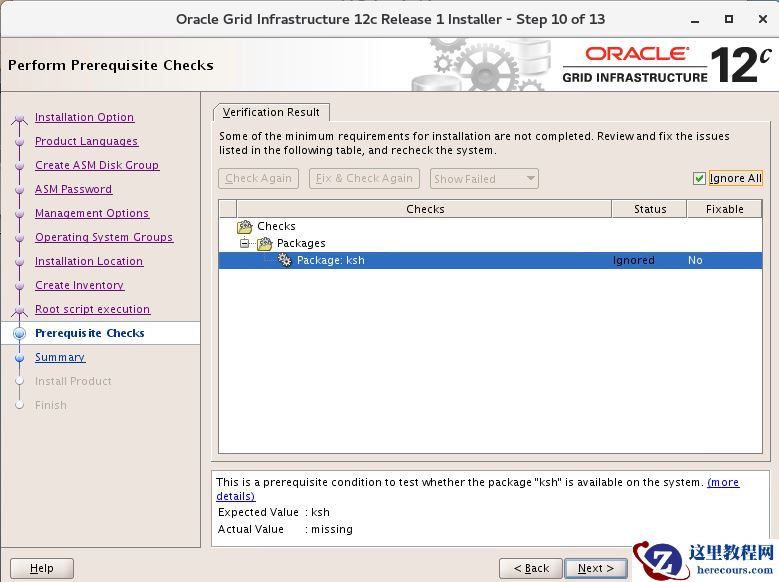
Task: Open the Show Failed dropdown
Action: [x=484, y=179]
